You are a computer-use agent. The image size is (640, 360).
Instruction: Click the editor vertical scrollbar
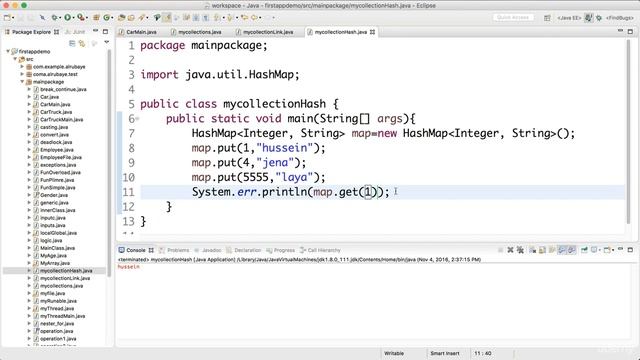(x=629, y=131)
